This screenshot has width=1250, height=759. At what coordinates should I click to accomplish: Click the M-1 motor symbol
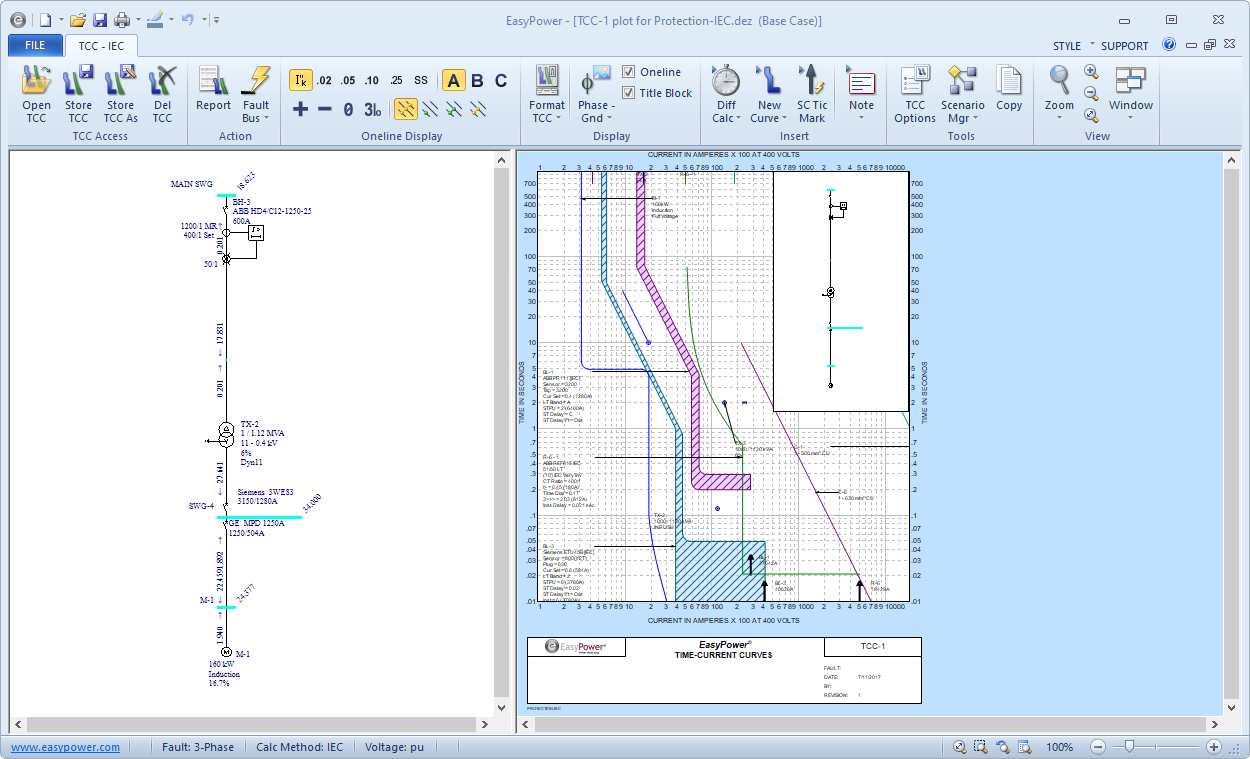coord(225,652)
